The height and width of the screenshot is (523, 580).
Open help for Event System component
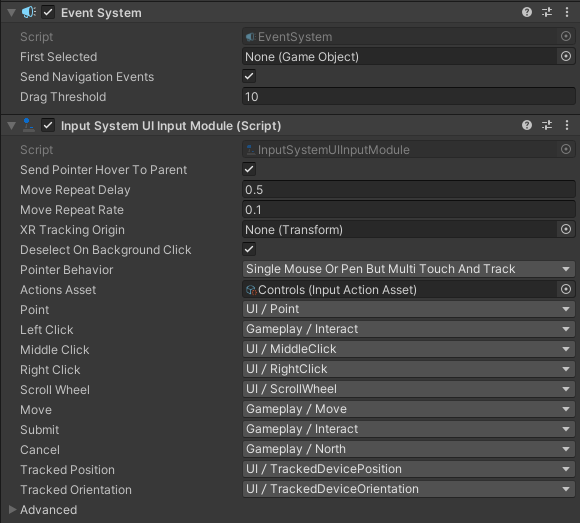pyautogui.click(x=527, y=13)
